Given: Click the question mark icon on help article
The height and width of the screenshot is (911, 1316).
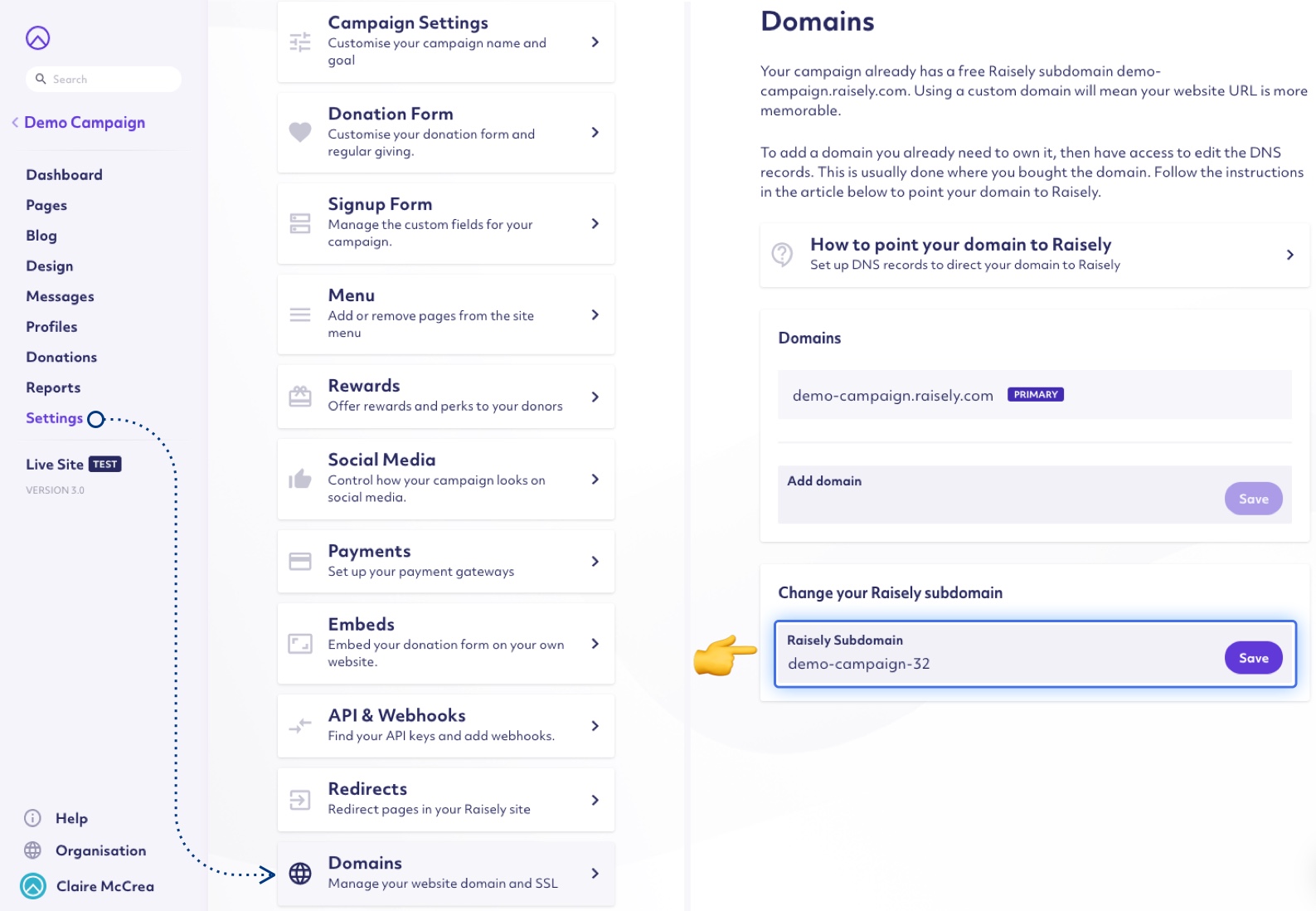Looking at the screenshot, I should click(x=782, y=254).
